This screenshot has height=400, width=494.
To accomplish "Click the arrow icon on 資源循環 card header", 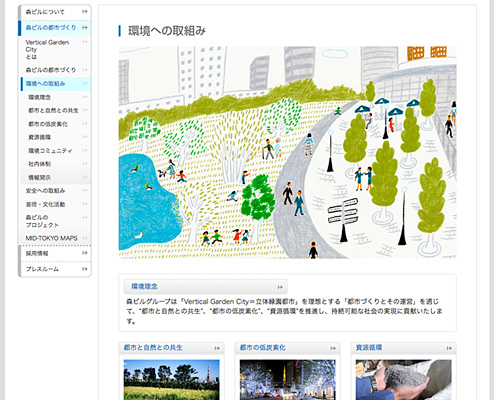I will point(449,348).
